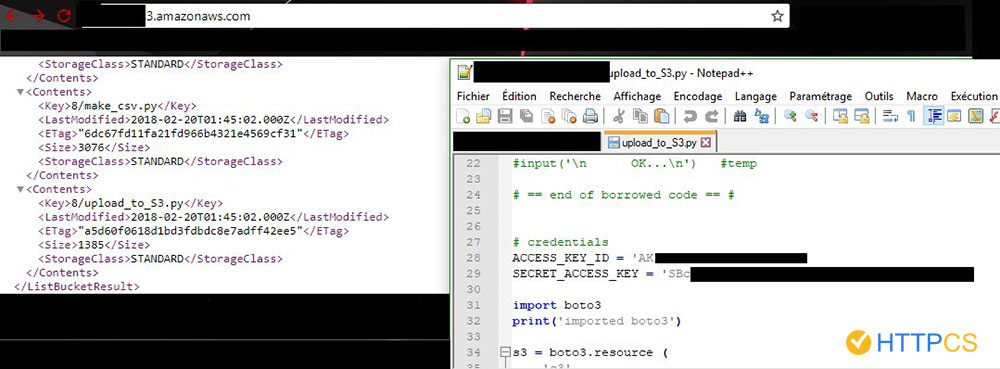Click the closing ListBucketResult tag

point(76,287)
